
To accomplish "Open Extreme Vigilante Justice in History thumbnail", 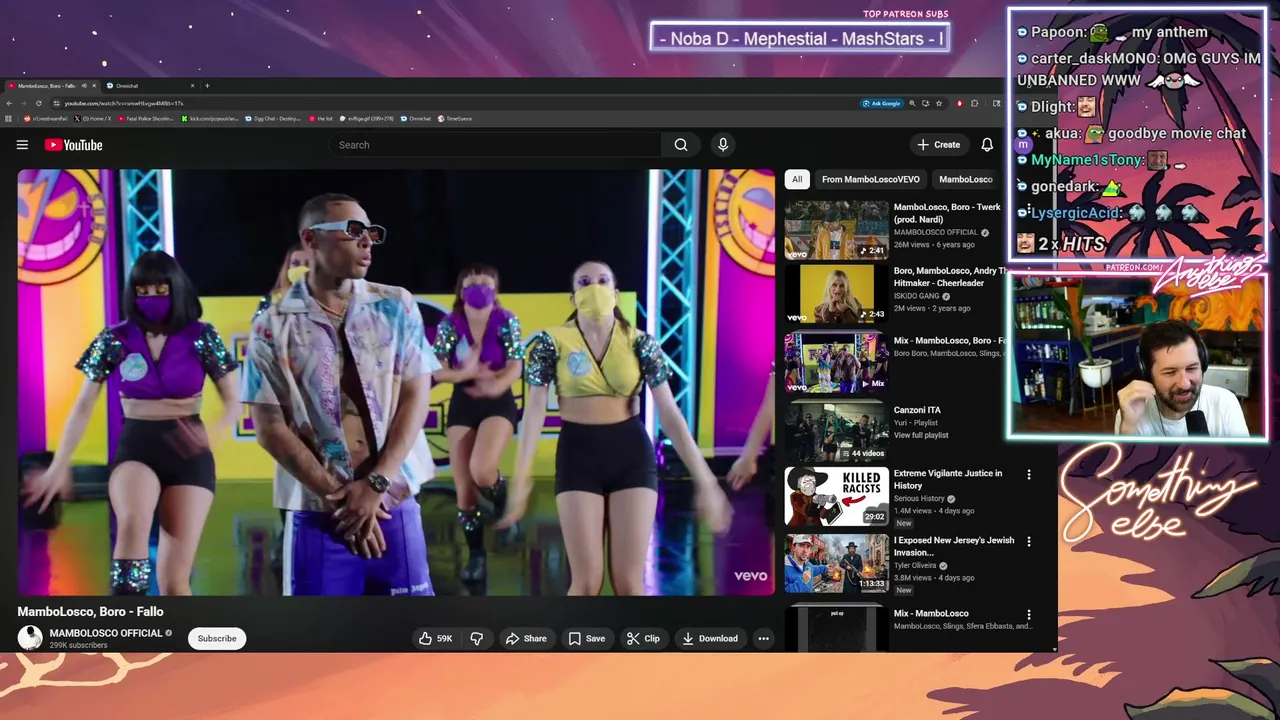I will click(x=836, y=497).
